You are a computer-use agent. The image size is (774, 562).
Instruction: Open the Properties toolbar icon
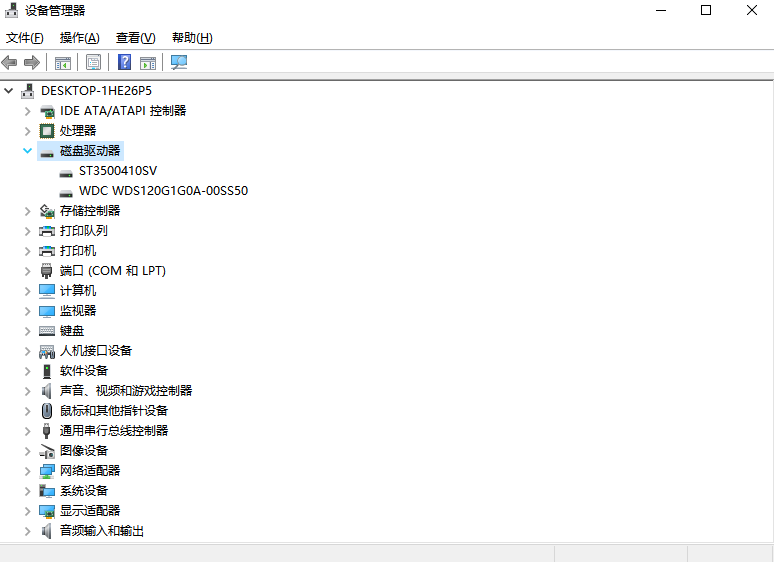click(x=93, y=63)
